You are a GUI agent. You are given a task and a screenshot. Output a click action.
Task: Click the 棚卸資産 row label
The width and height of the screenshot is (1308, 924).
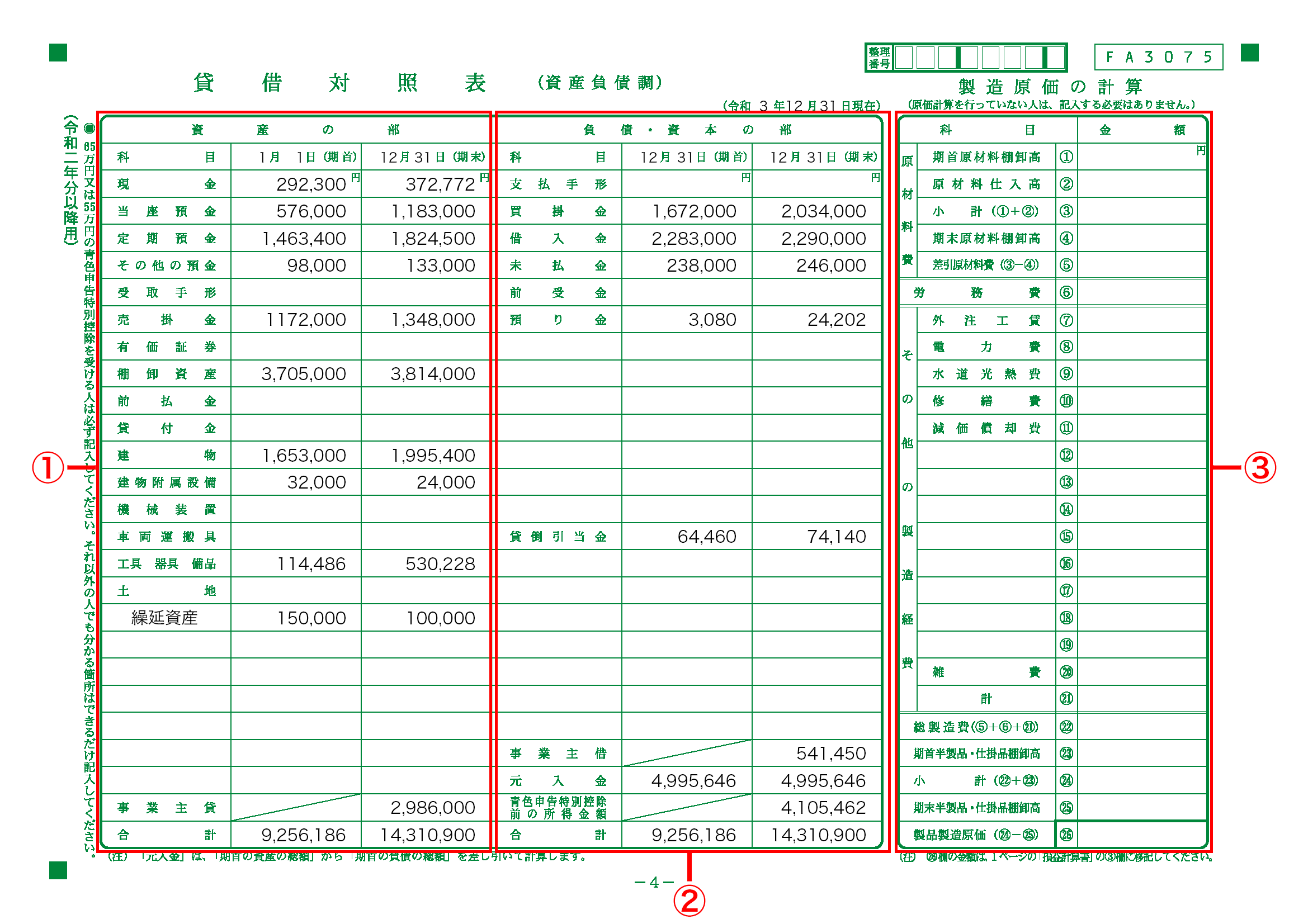click(x=166, y=374)
